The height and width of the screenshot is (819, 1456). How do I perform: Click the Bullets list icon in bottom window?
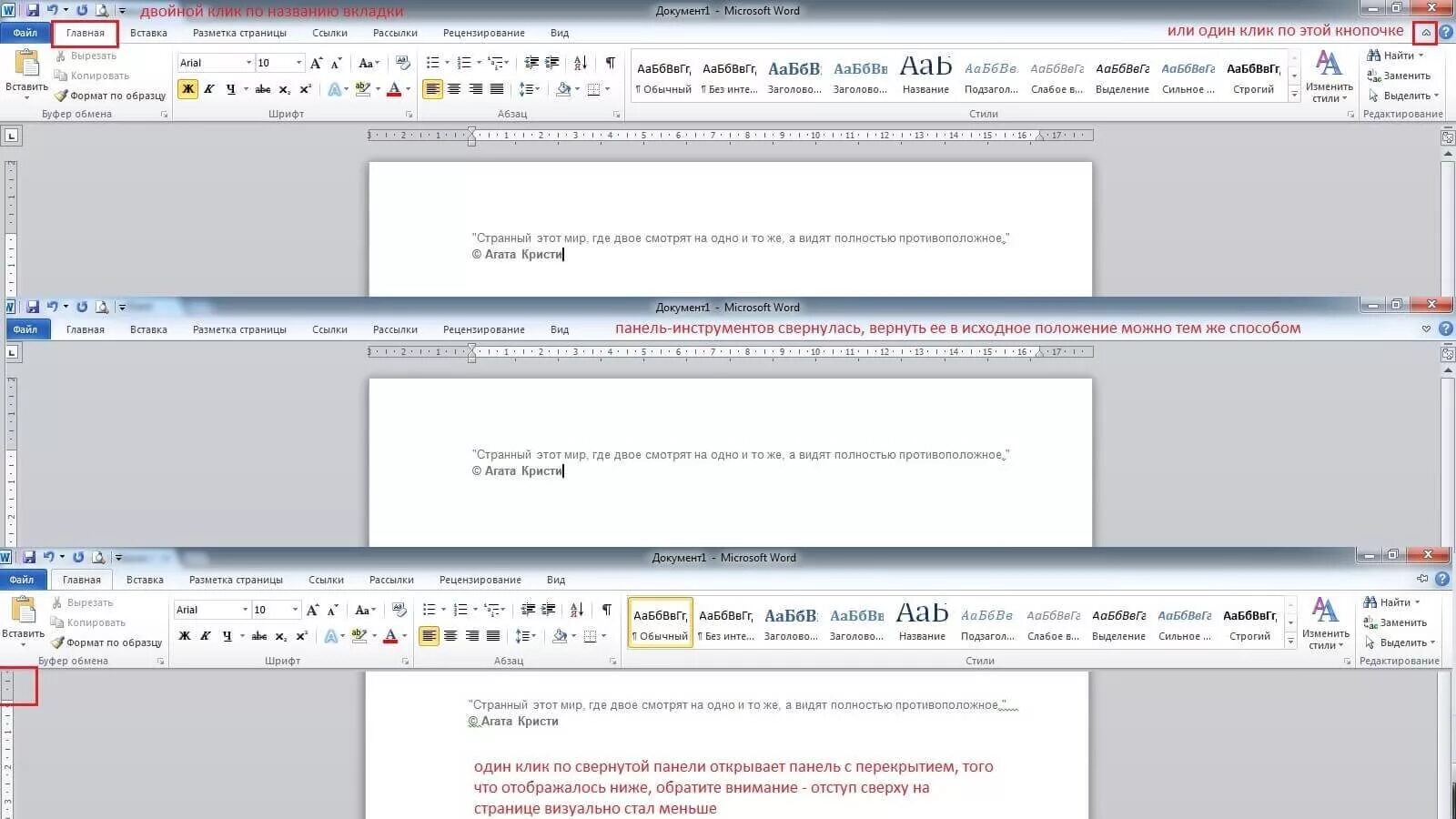coord(429,610)
